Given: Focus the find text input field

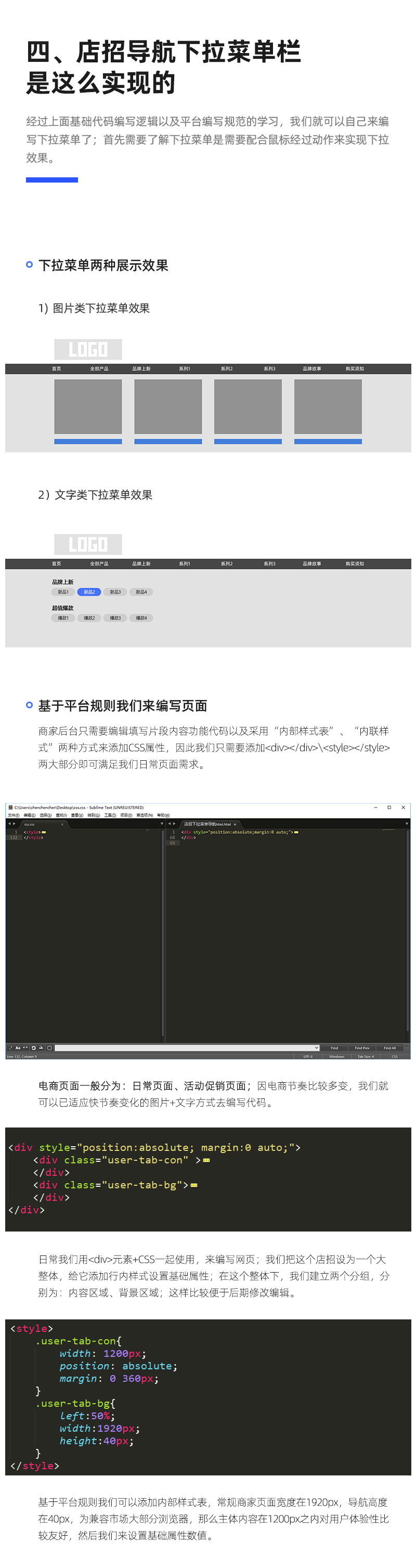Looking at the screenshot, I should 184,1047.
